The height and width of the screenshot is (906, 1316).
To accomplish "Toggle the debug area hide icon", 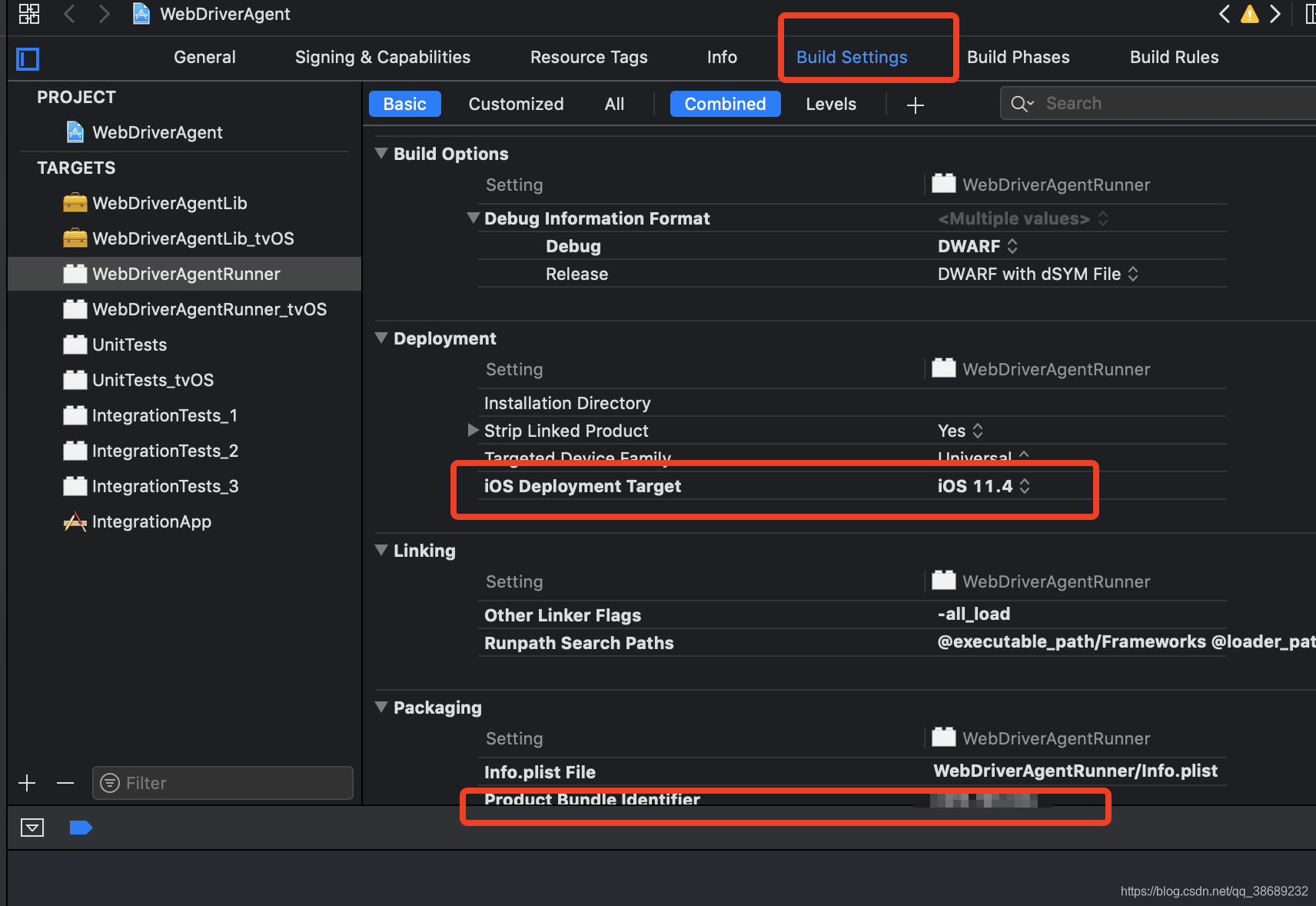I will (32, 828).
